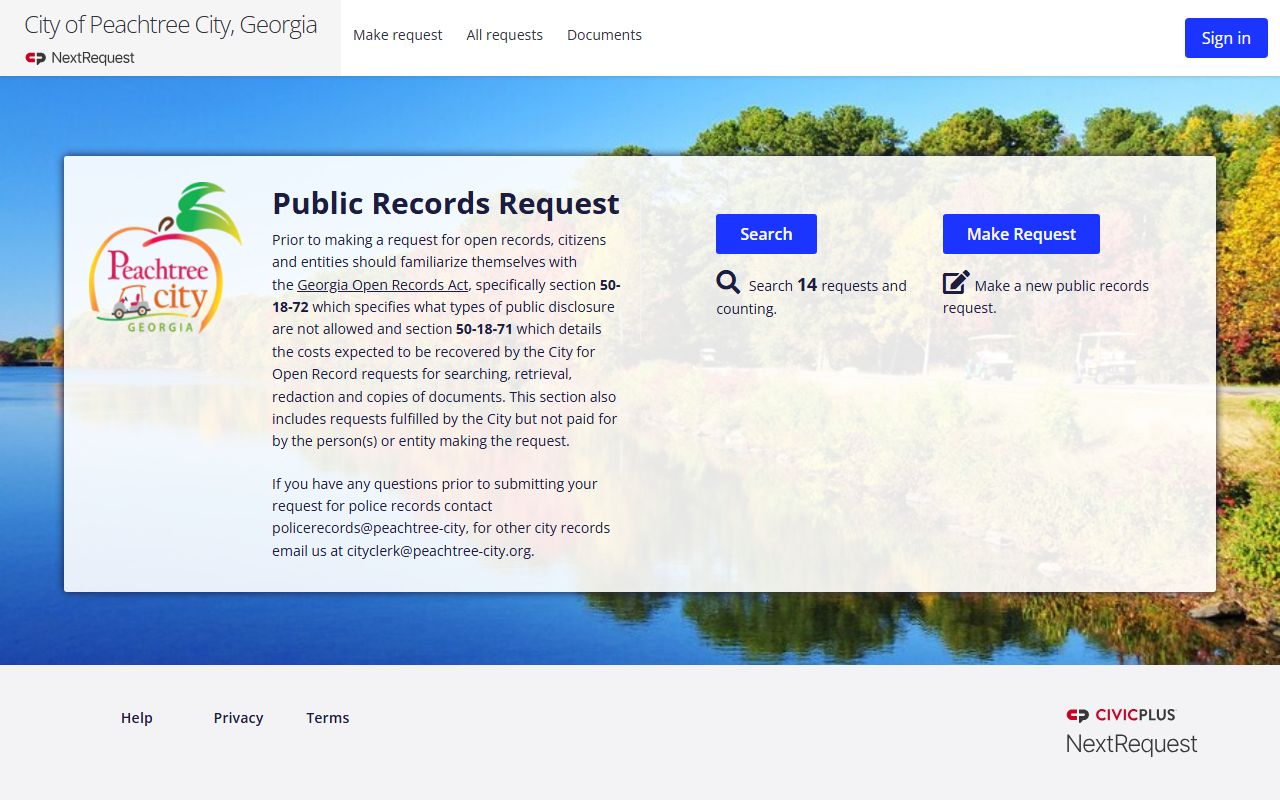Click the Public Records Request heading
Image resolution: width=1280 pixels, height=800 pixels.
coord(446,203)
